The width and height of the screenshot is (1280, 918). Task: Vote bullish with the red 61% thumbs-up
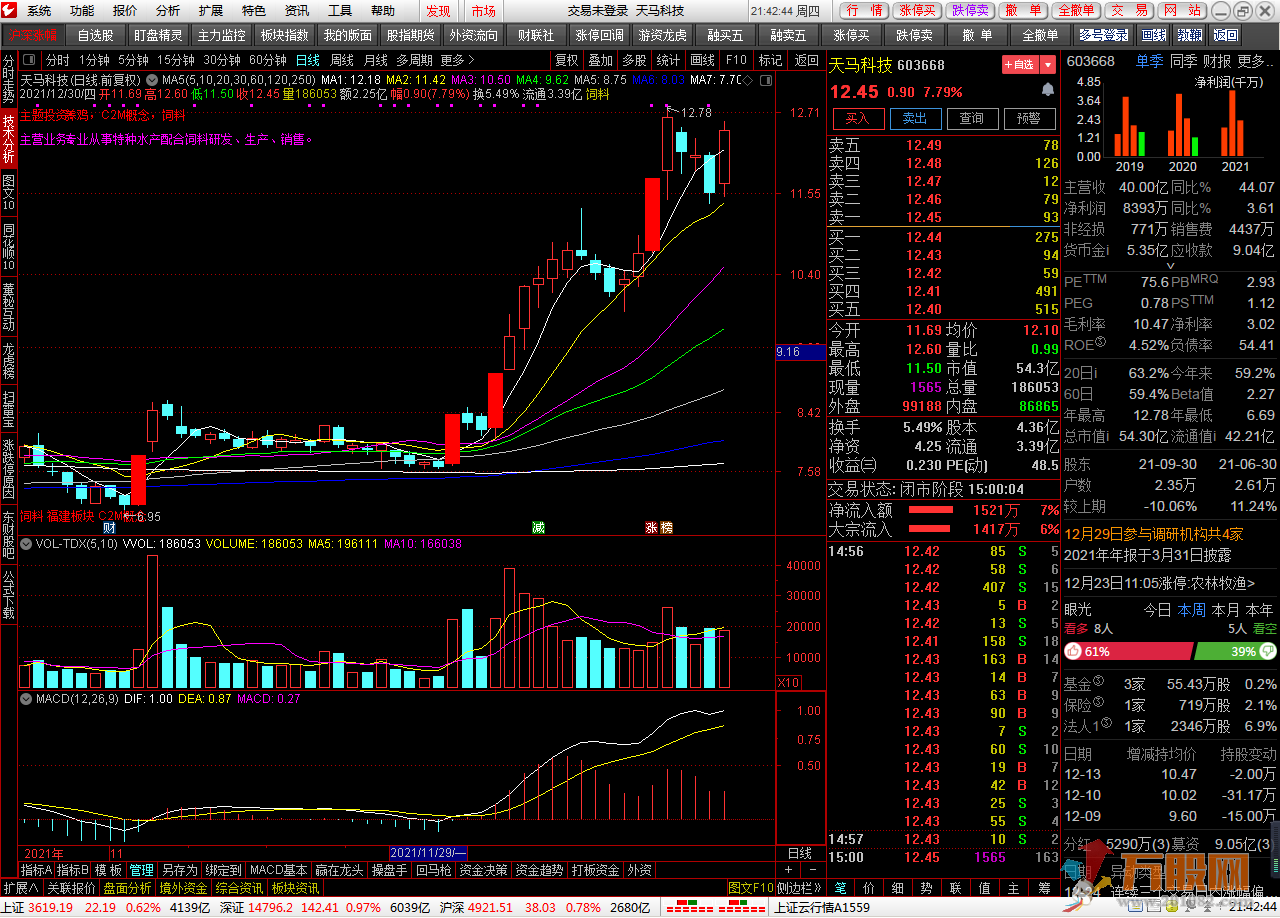pos(1127,651)
